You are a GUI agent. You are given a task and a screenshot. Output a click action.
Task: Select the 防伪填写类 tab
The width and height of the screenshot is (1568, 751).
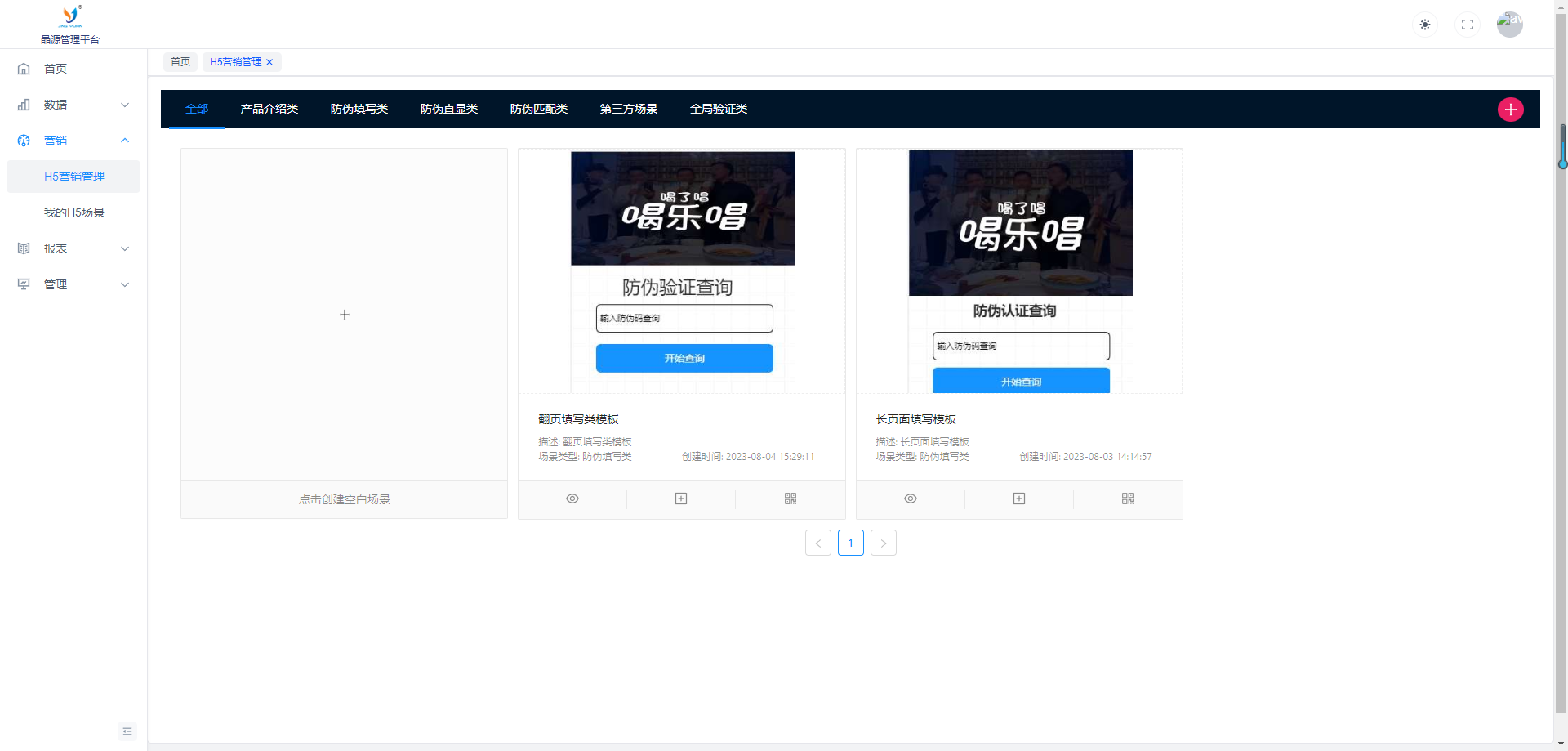(x=359, y=109)
